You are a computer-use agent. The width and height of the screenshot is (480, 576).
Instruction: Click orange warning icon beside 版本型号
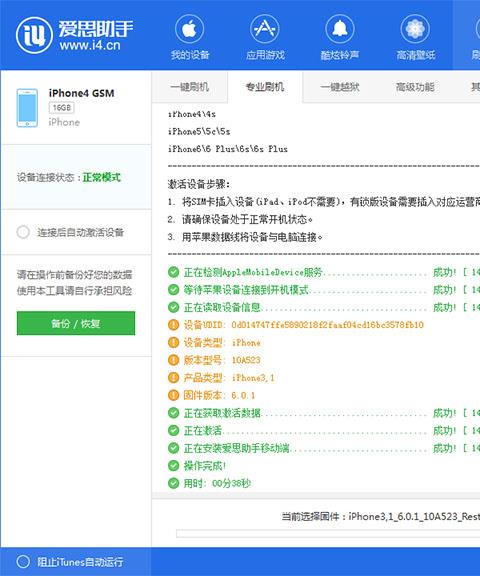(173, 360)
